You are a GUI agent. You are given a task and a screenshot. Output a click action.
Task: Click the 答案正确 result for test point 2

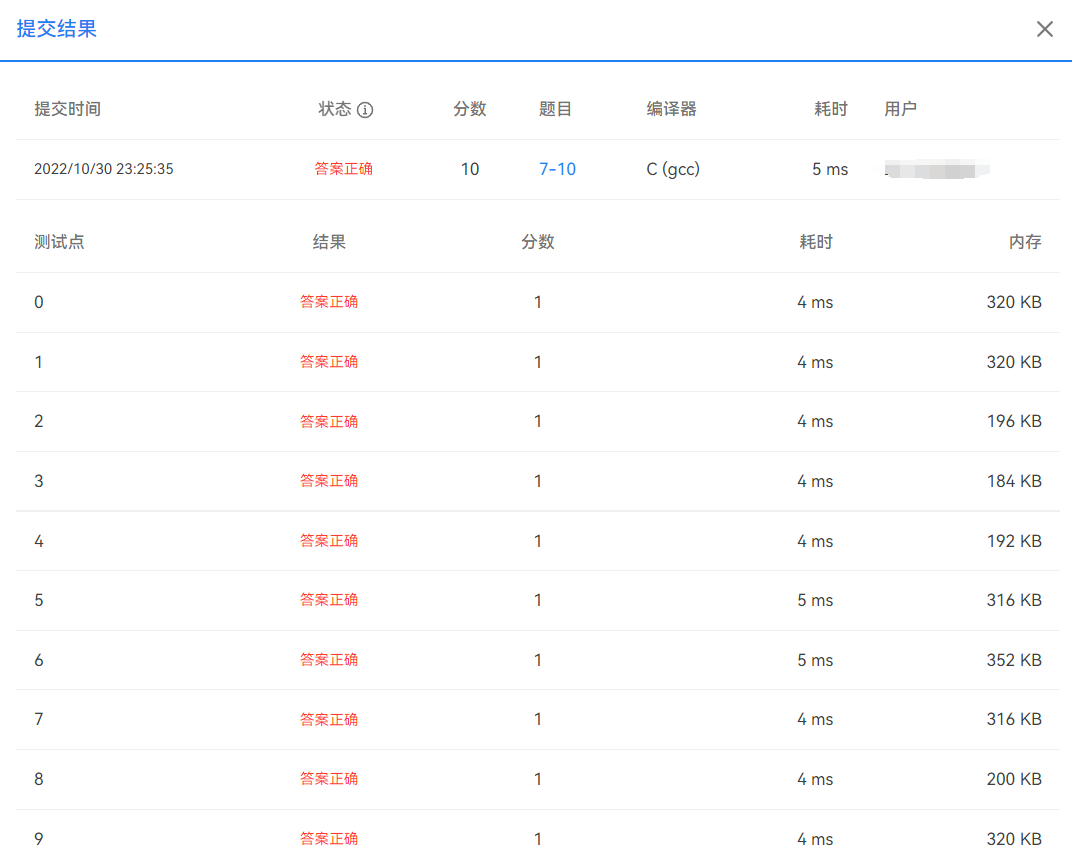click(x=329, y=421)
